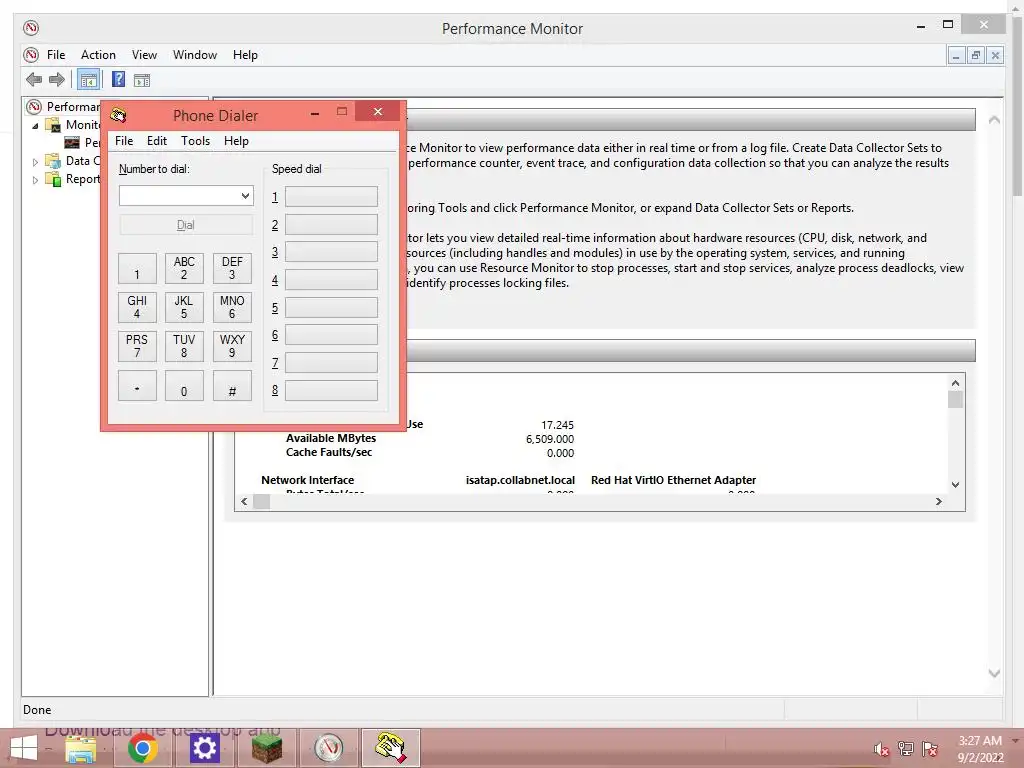Open Edit menu in Phone Dialer
The height and width of the screenshot is (768, 1024).
click(157, 141)
